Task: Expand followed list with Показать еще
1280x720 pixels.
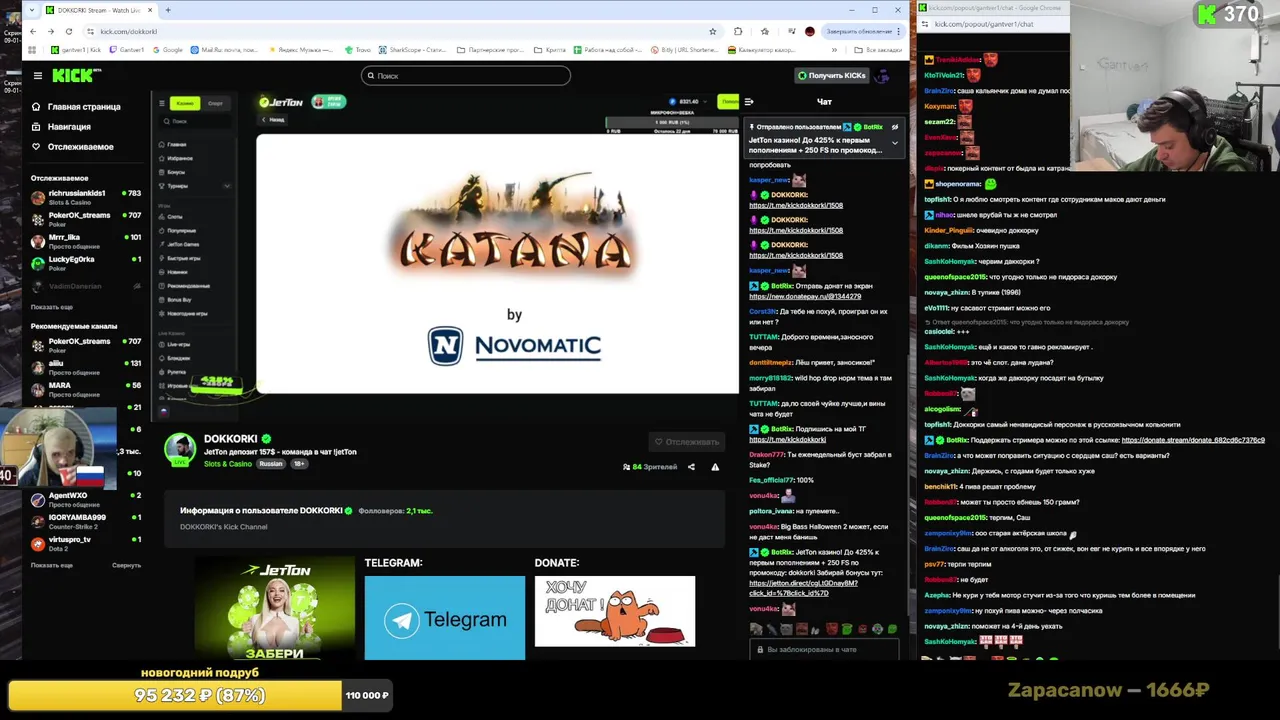Action: click(x=51, y=307)
